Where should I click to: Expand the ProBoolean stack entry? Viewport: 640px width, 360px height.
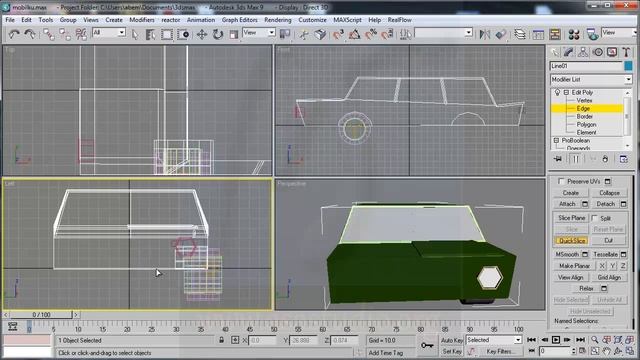(x=556, y=140)
